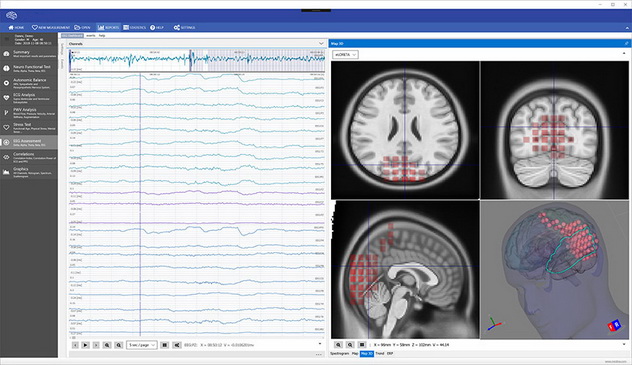Click New Measurement in top bar
Screen dimensions: 632x365
[51, 27]
